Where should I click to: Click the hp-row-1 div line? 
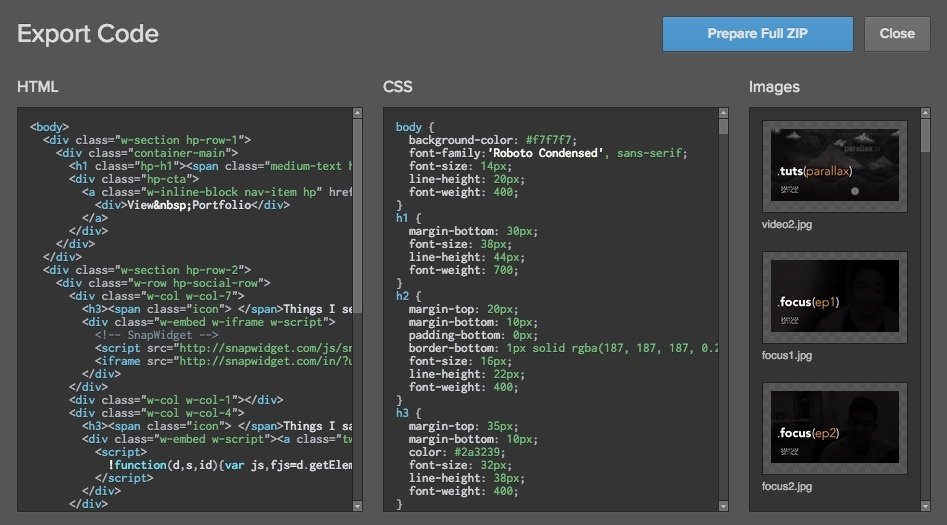pos(147,140)
